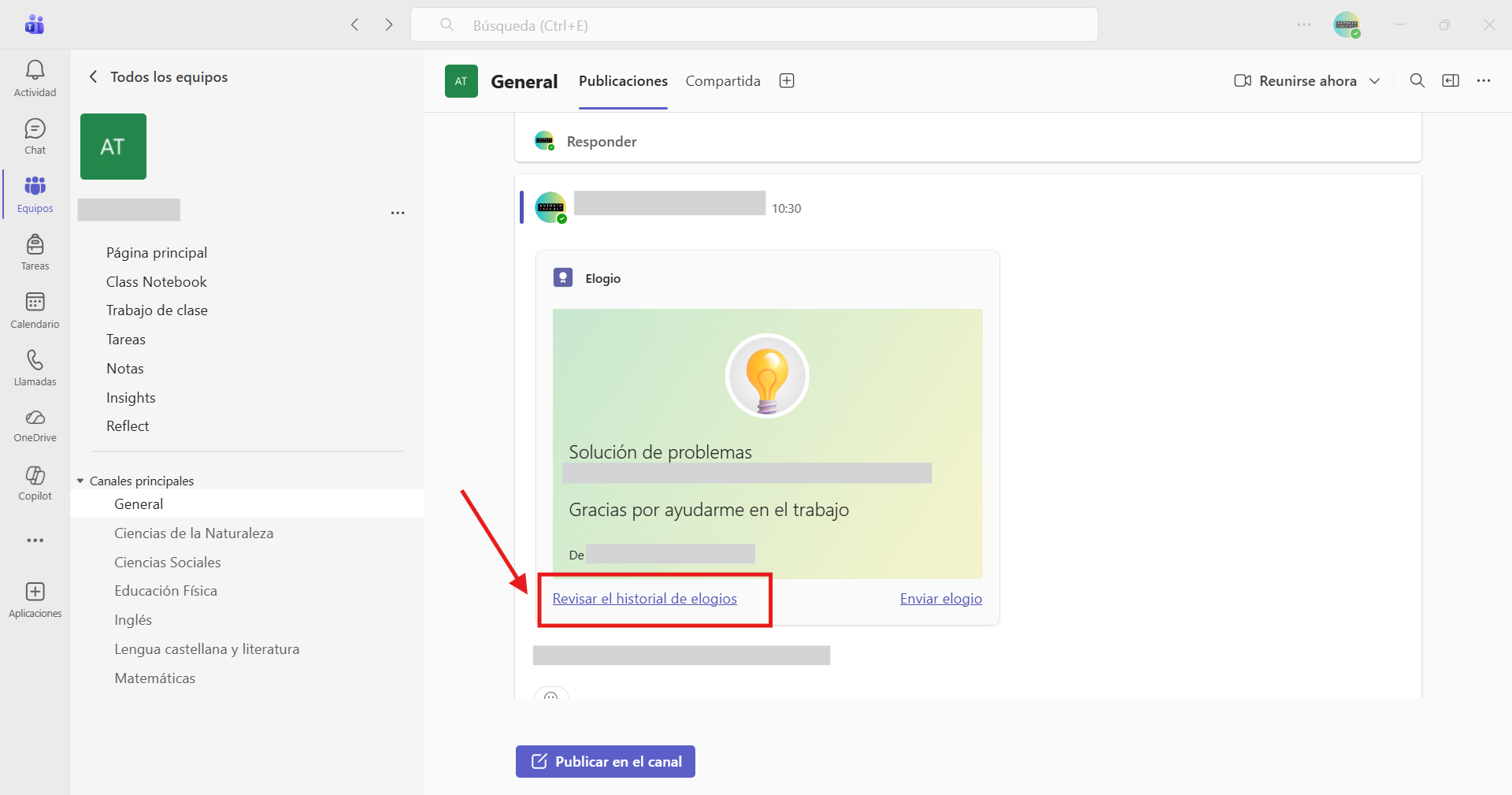Switch to Compartida tab

tap(723, 80)
